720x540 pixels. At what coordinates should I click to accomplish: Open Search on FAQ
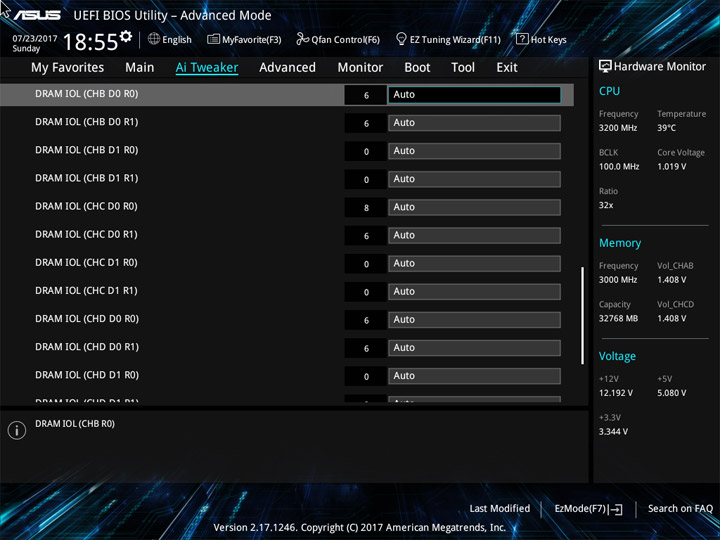(680, 508)
